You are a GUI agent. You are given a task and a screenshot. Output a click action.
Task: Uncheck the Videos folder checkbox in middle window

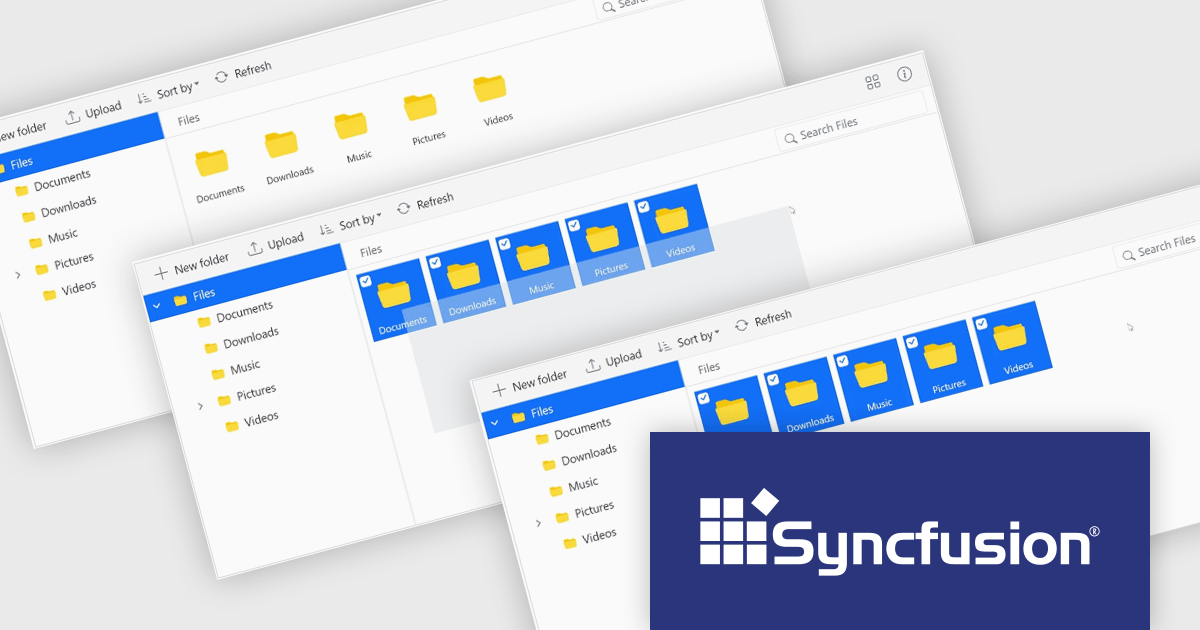click(x=643, y=207)
